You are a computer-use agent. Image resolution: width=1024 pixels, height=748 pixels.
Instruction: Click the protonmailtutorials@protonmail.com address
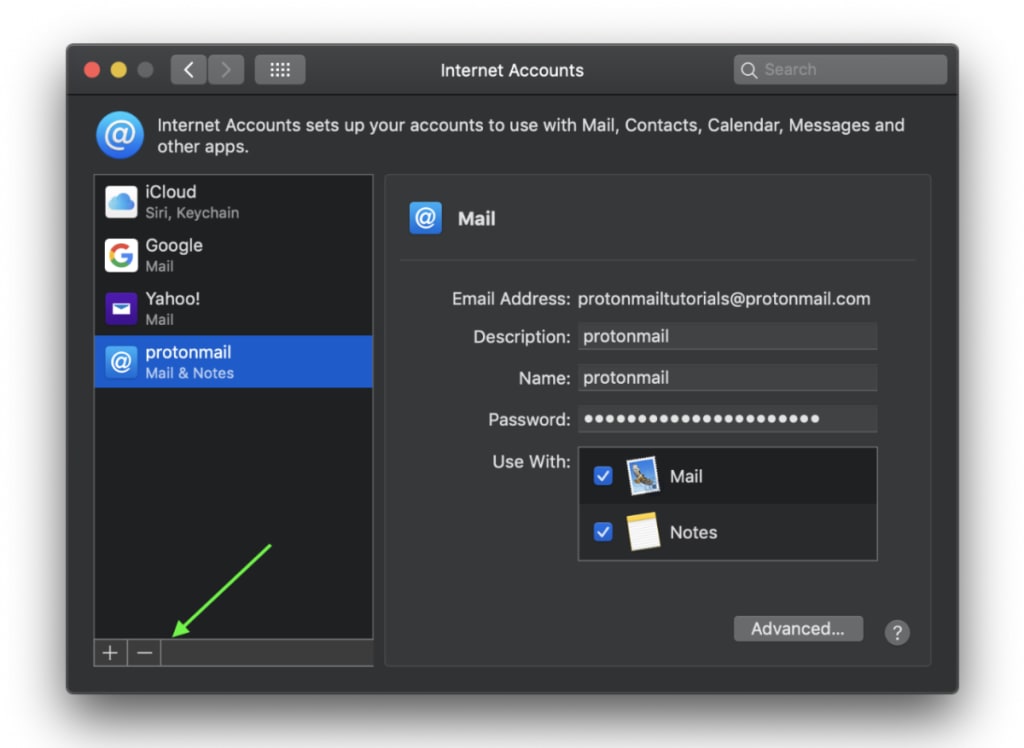[x=724, y=299]
